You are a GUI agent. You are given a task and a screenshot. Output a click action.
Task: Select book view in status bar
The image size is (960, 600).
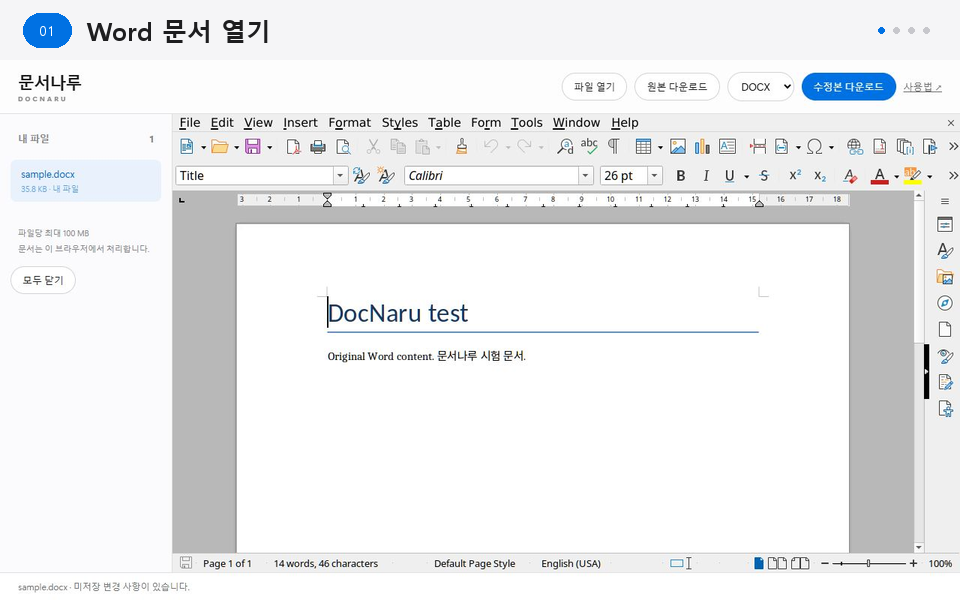[x=800, y=563]
